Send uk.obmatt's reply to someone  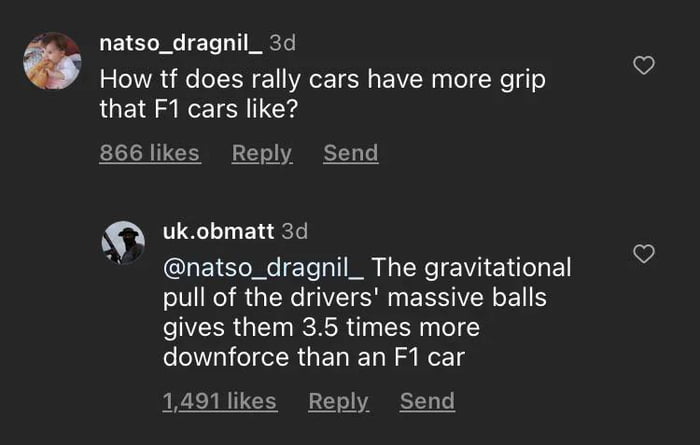click(x=427, y=401)
